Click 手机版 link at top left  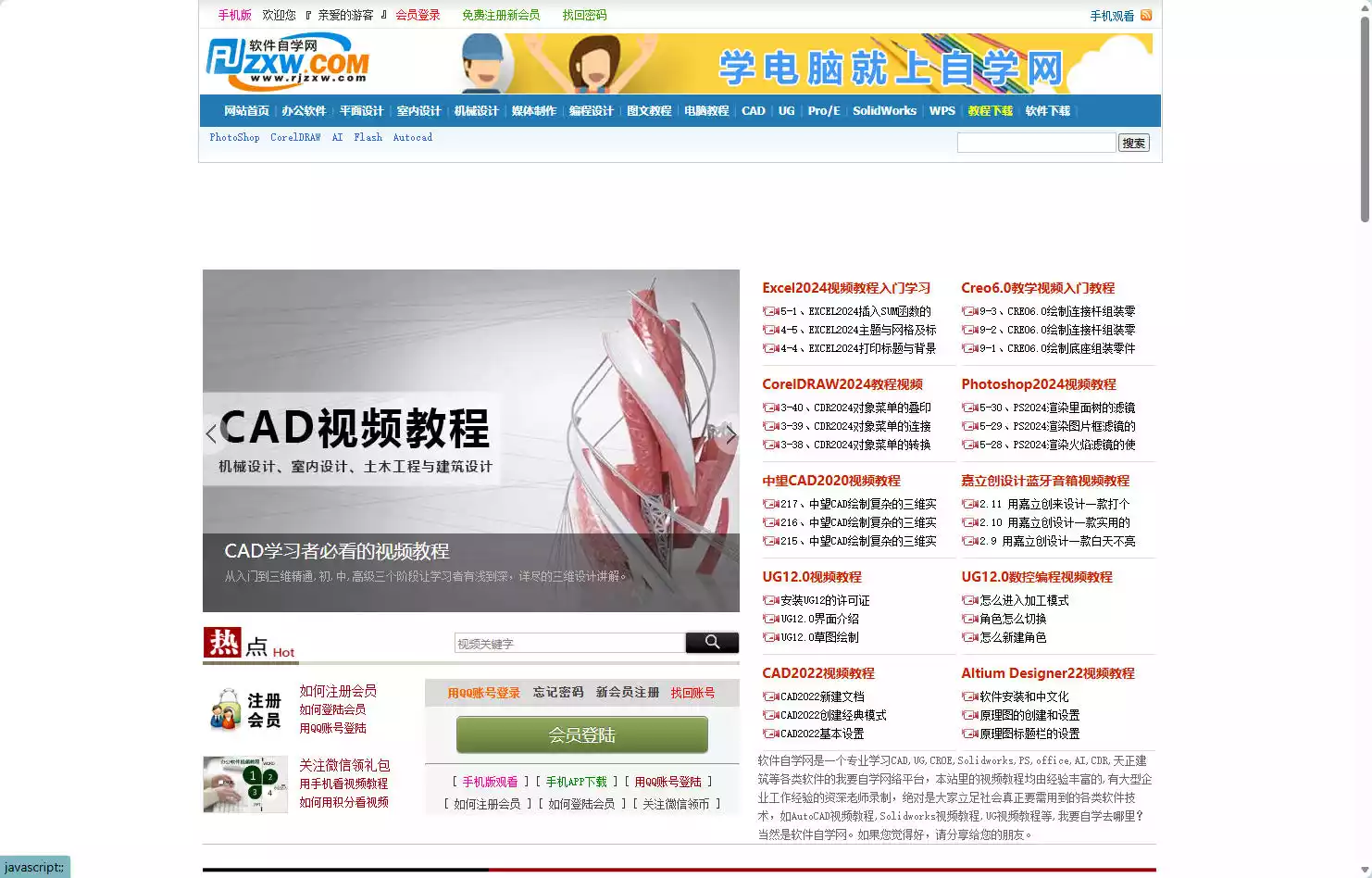[x=234, y=15]
